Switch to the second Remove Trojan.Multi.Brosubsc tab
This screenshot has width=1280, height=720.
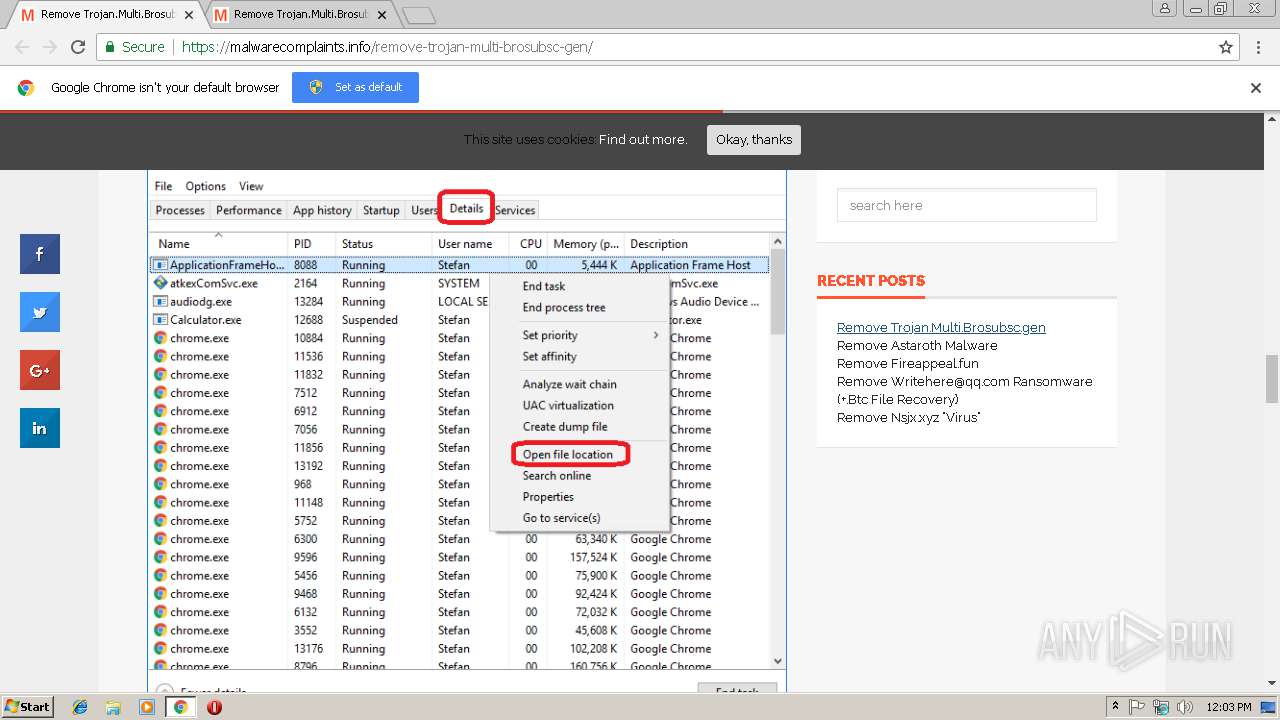(298, 15)
